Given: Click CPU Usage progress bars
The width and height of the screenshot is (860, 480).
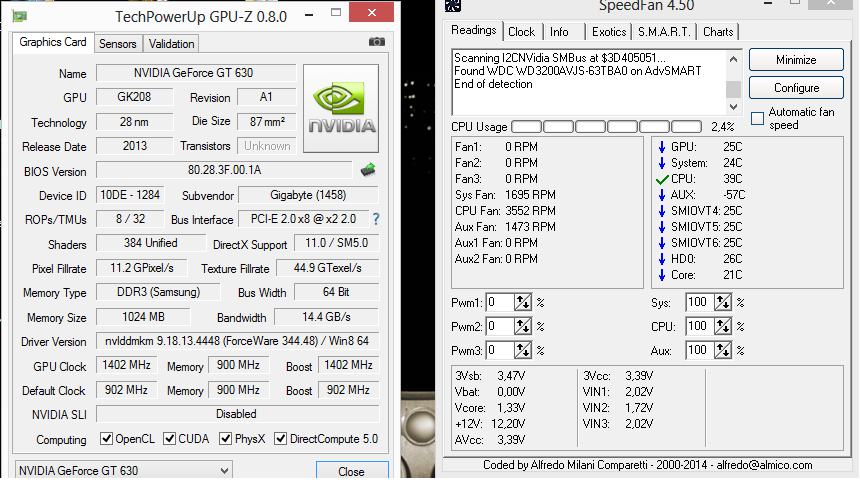Looking at the screenshot, I should tap(606, 127).
